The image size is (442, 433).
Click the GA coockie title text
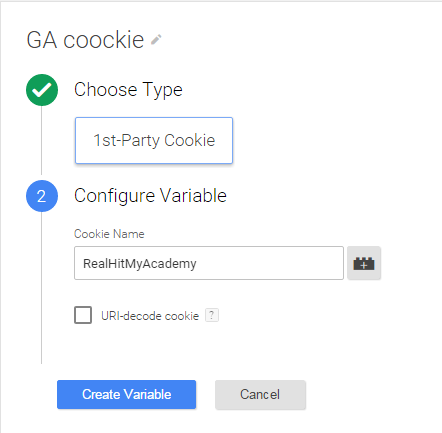pos(85,40)
